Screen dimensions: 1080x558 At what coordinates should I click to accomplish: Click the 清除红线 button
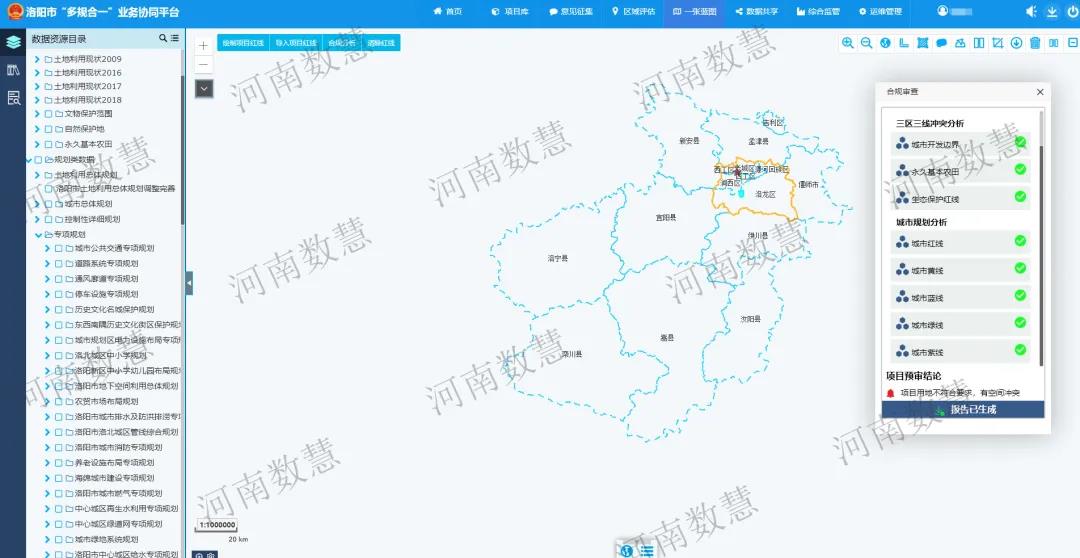(x=380, y=43)
